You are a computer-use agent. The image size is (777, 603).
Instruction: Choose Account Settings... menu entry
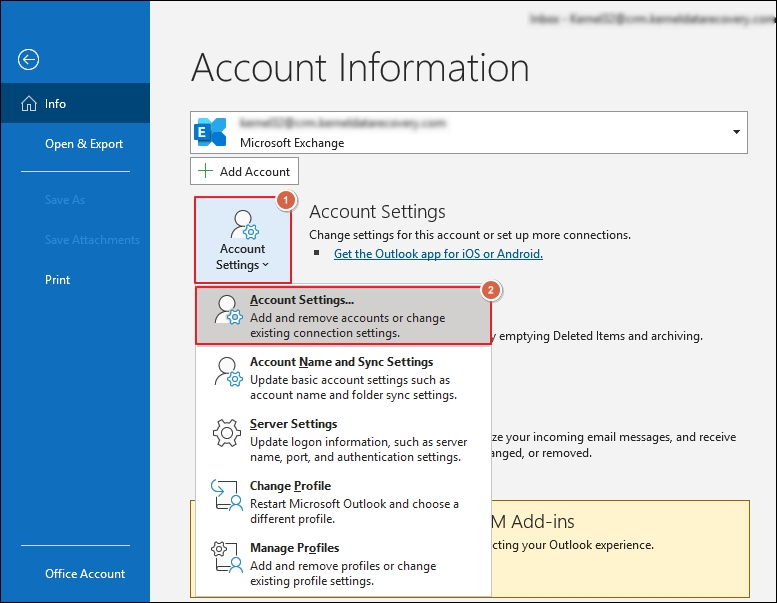[x=343, y=316]
